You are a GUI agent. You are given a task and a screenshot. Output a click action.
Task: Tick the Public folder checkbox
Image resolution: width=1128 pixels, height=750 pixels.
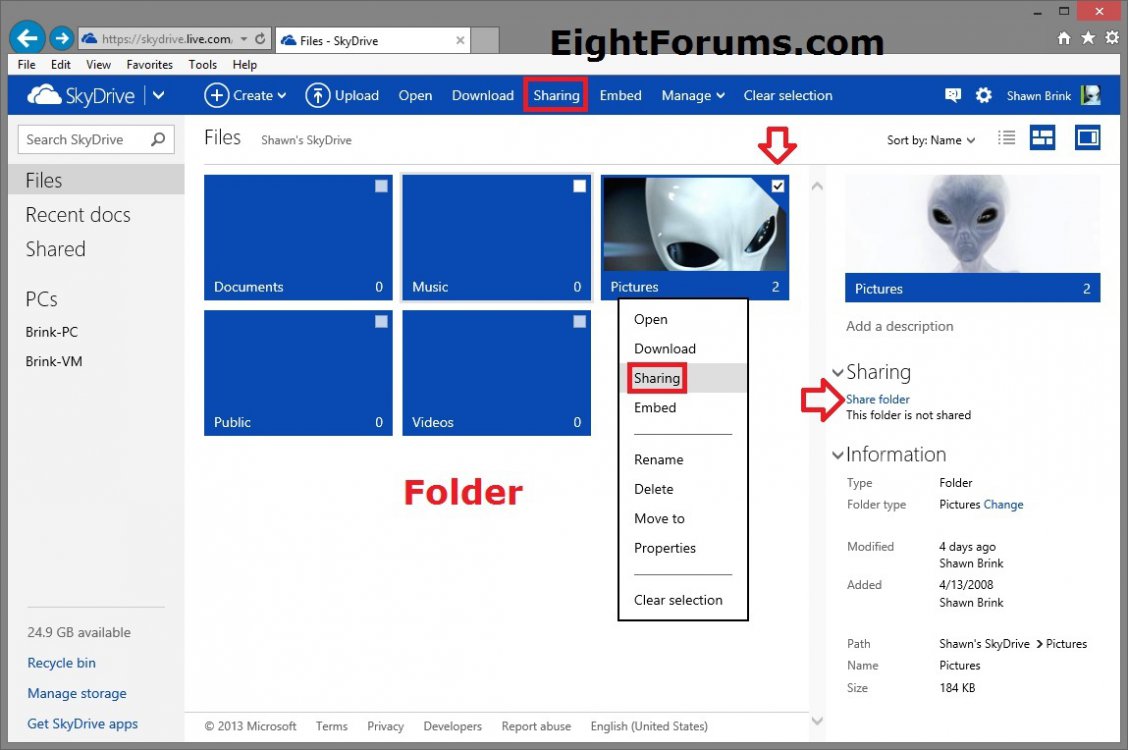pos(381,321)
